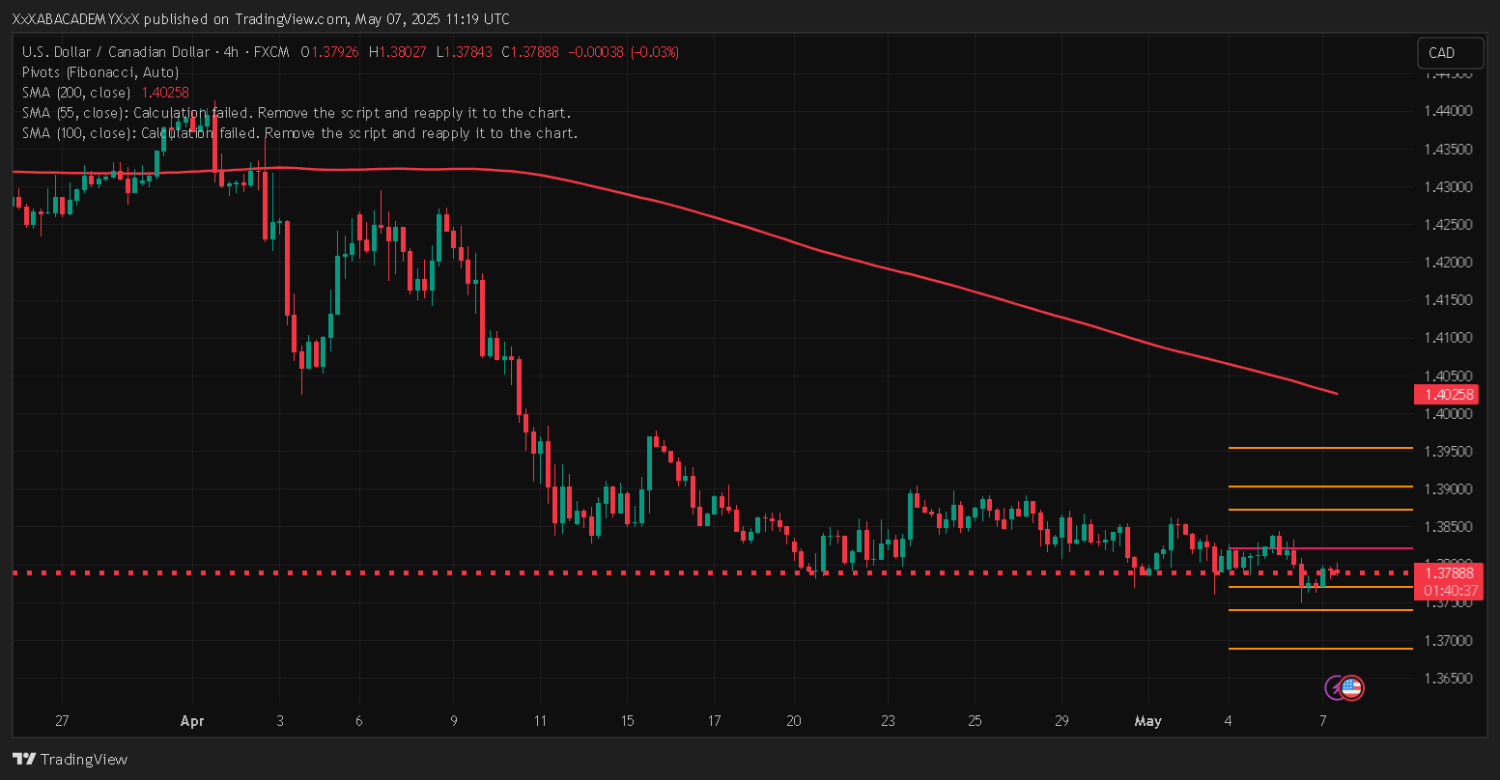Click the Apr label on time axis
The height and width of the screenshot is (780, 1500).
[x=191, y=720]
